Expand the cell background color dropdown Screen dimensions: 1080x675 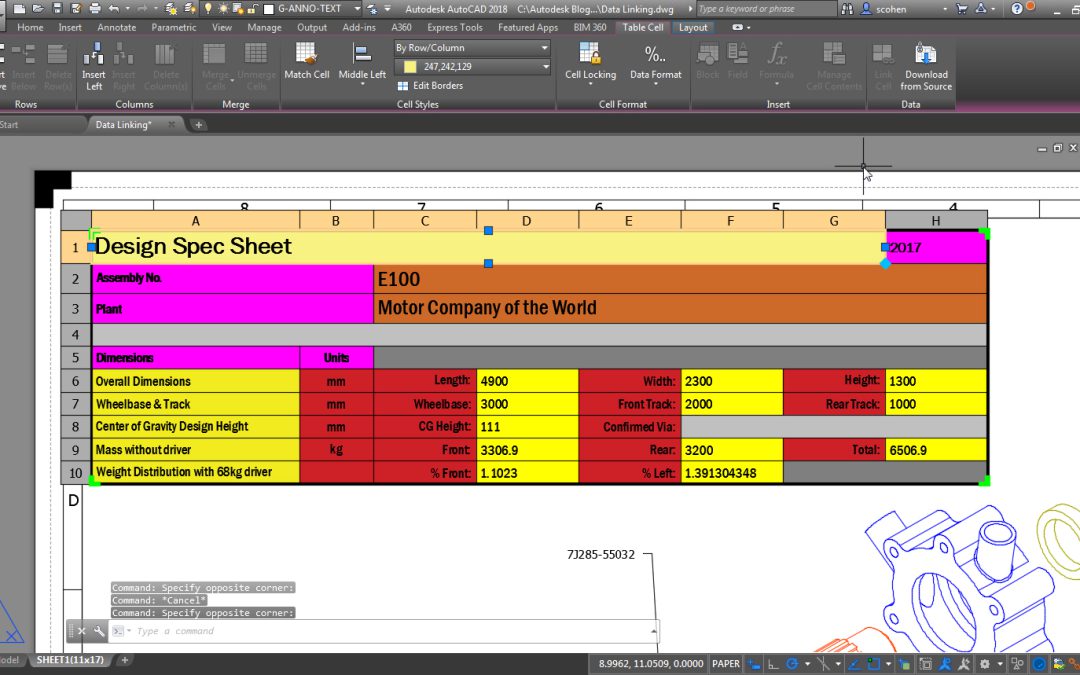(546, 67)
